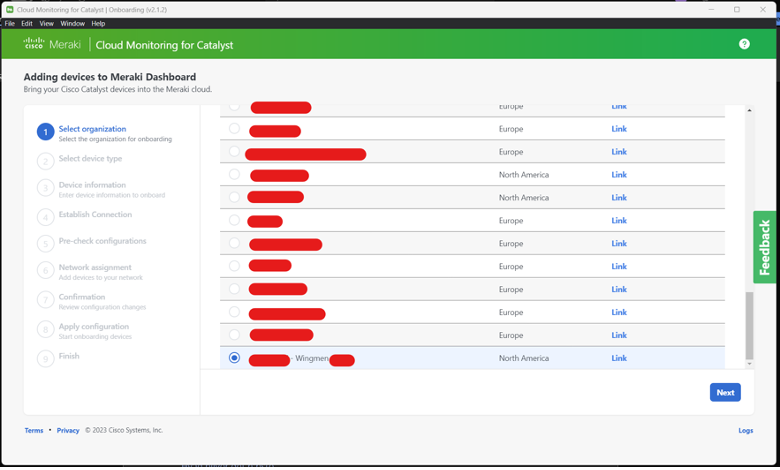Image resolution: width=780 pixels, height=470 pixels.
Task: Click the step 9 Finish circle
Action: coord(45,358)
